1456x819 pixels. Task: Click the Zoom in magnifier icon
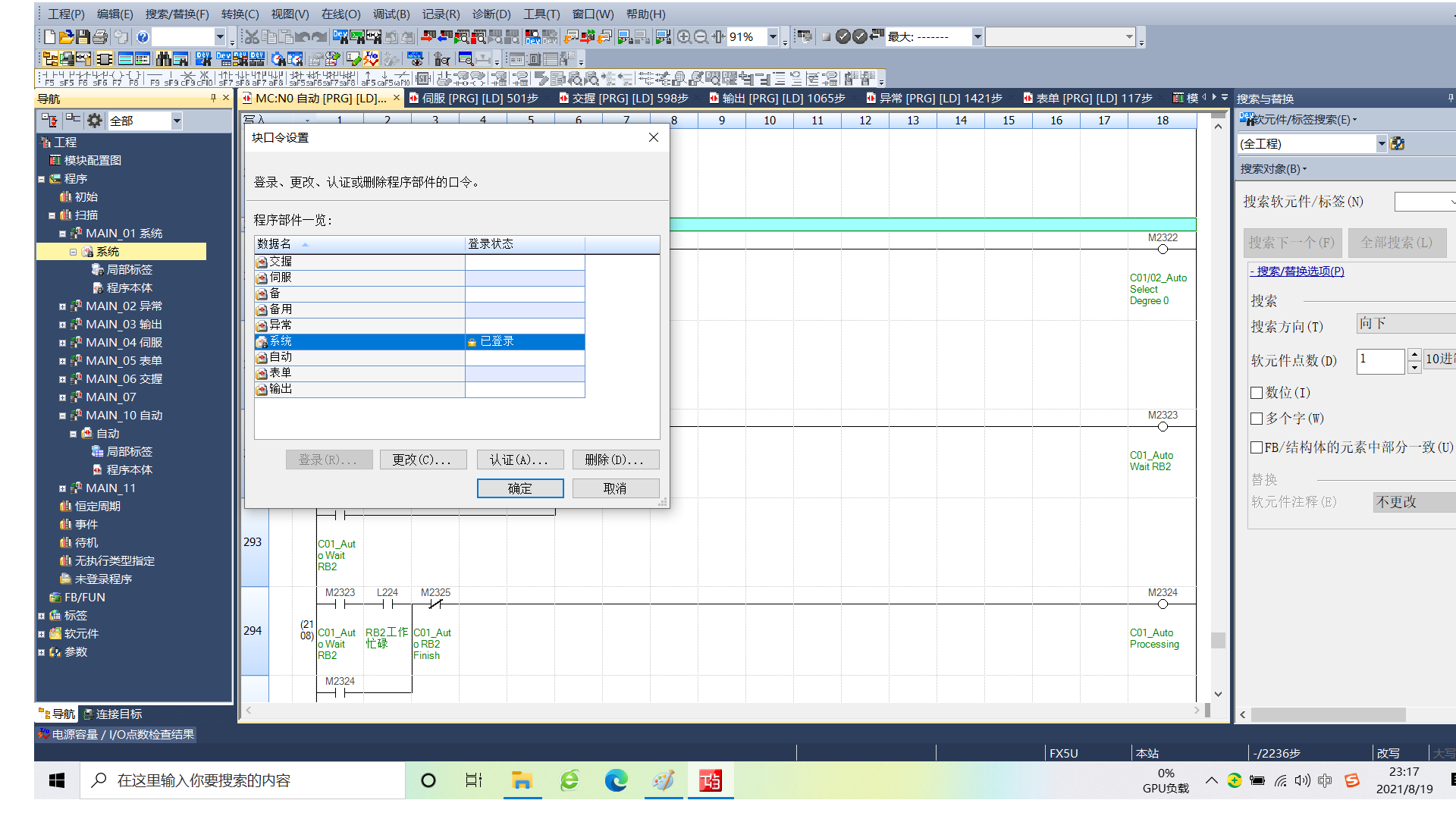point(684,36)
